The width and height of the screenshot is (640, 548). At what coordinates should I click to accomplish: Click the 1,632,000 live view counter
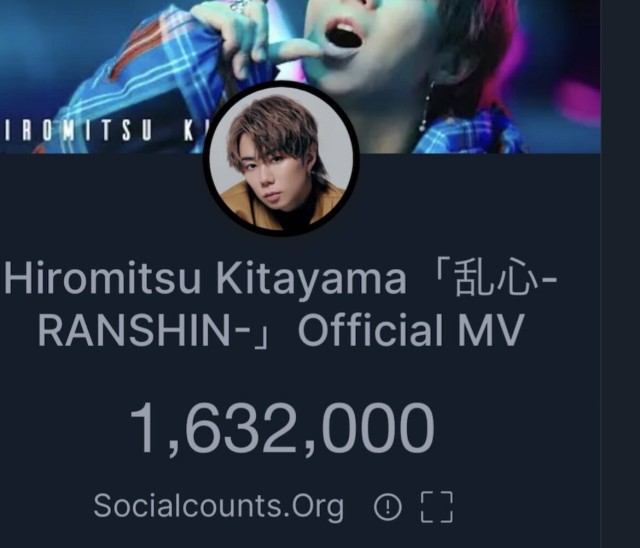[x=282, y=429]
